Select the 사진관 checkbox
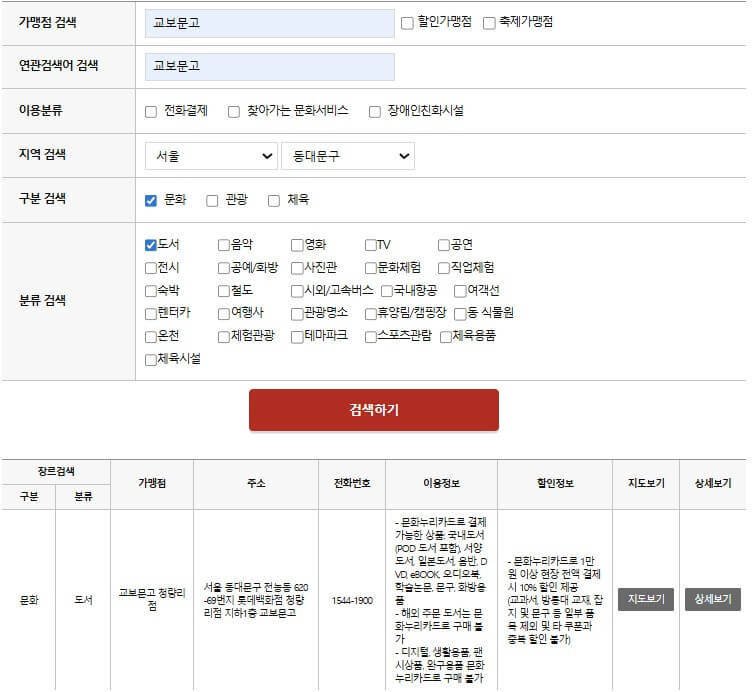 297,268
